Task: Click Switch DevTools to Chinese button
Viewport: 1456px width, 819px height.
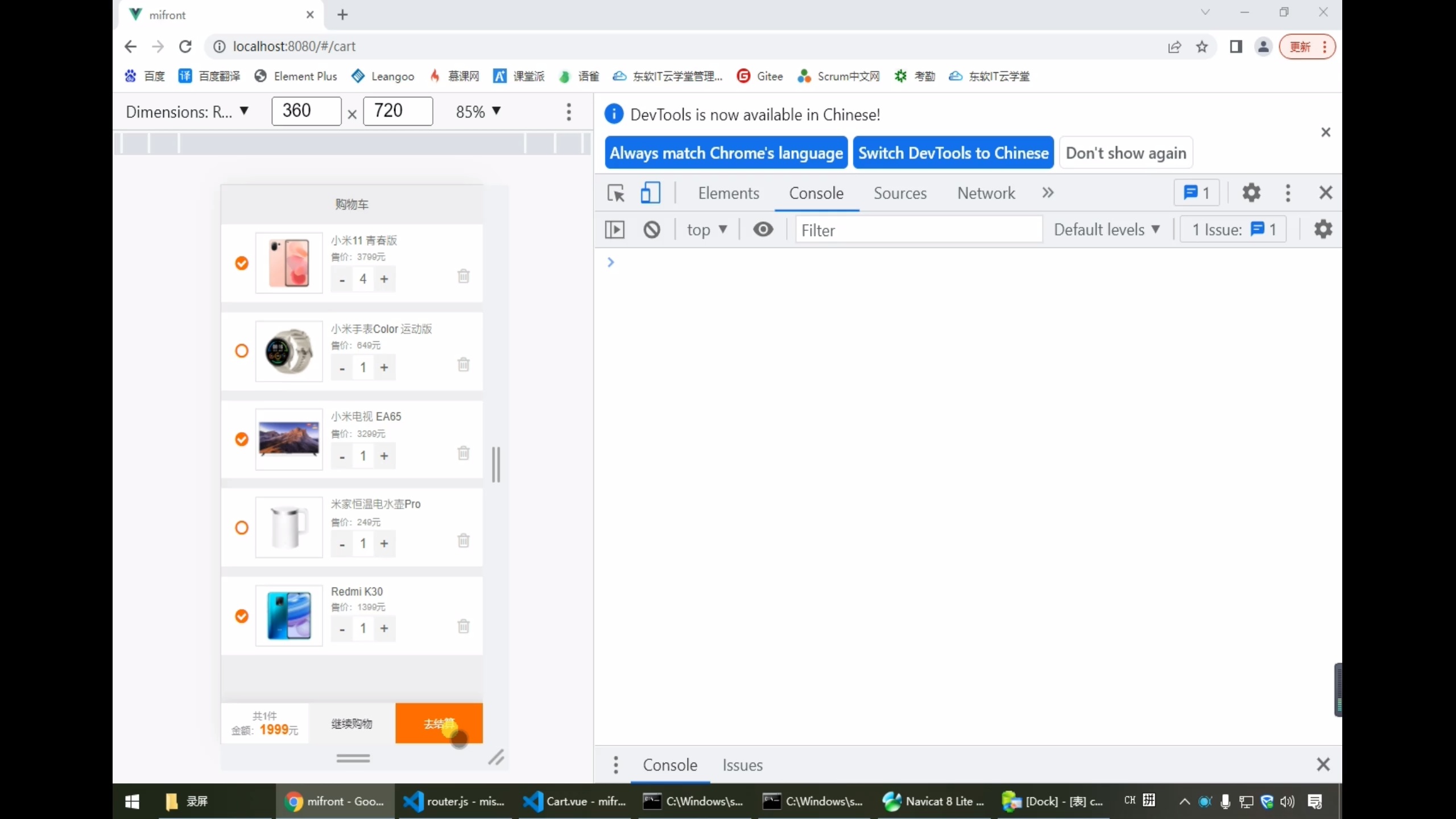Action: (953, 153)
